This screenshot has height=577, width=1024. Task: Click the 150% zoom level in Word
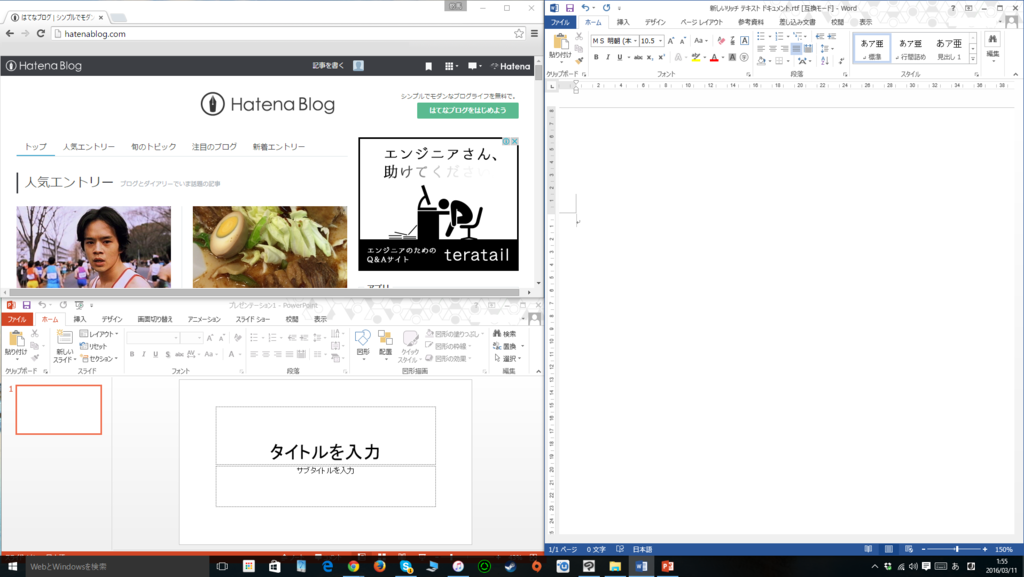(1004, 550)
